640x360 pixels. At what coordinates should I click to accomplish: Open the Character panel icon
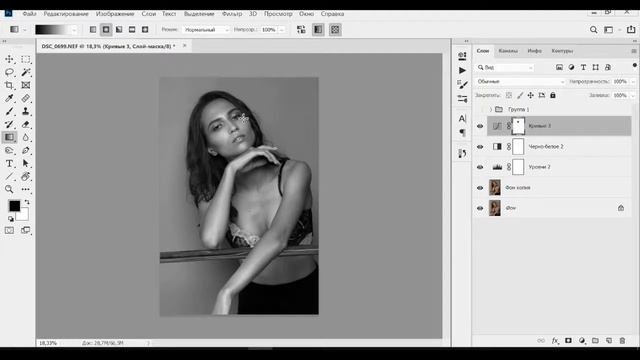462,118
